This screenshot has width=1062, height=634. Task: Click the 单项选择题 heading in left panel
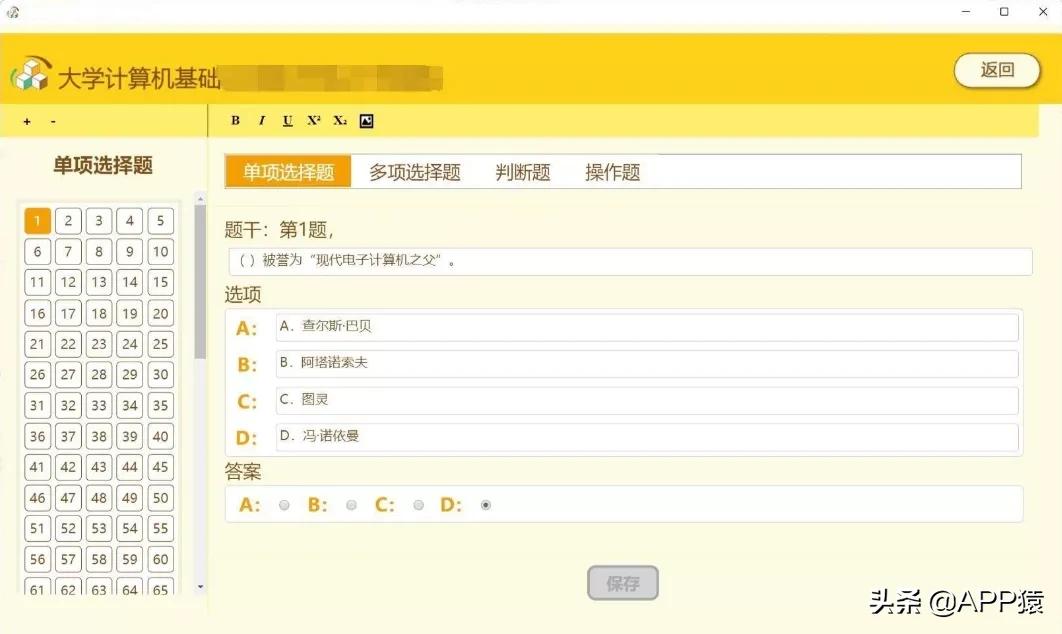[103, 165]
